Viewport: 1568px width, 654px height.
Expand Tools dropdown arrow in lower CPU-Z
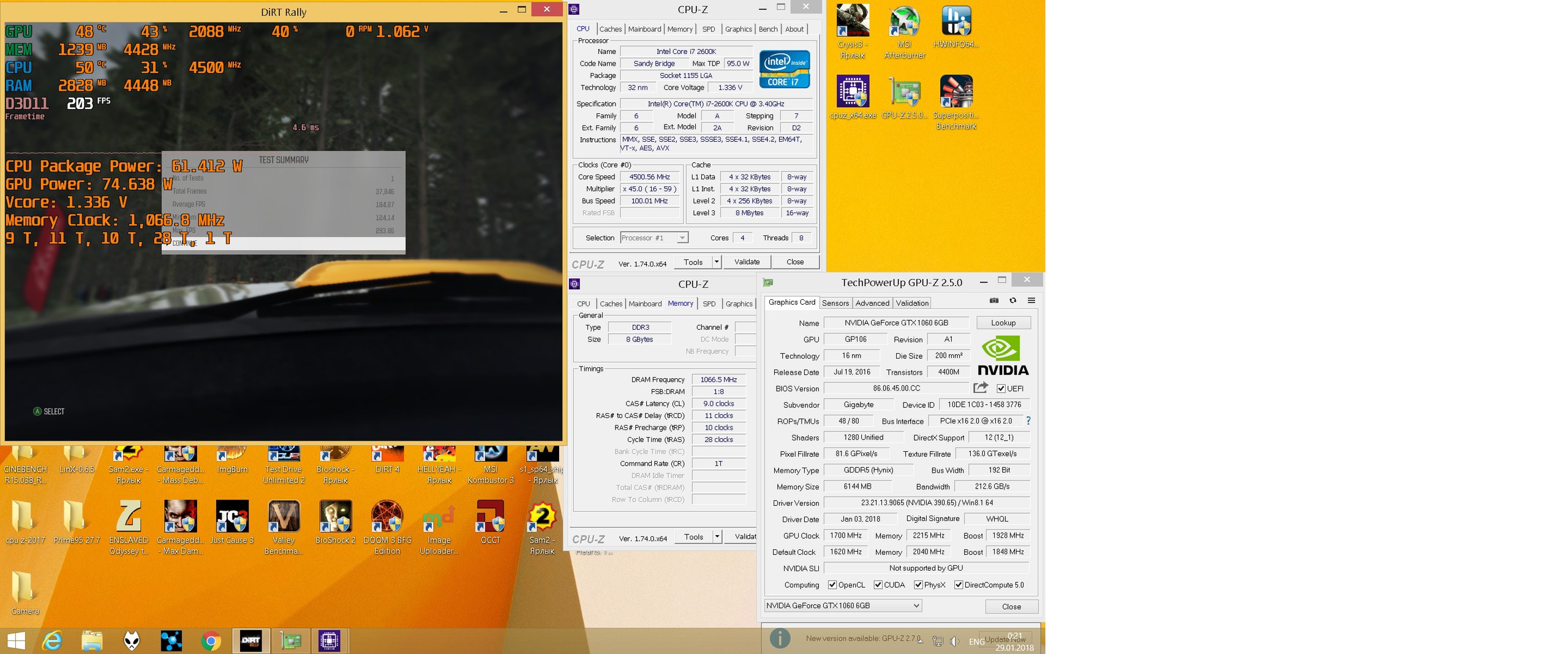pos(717,536)
